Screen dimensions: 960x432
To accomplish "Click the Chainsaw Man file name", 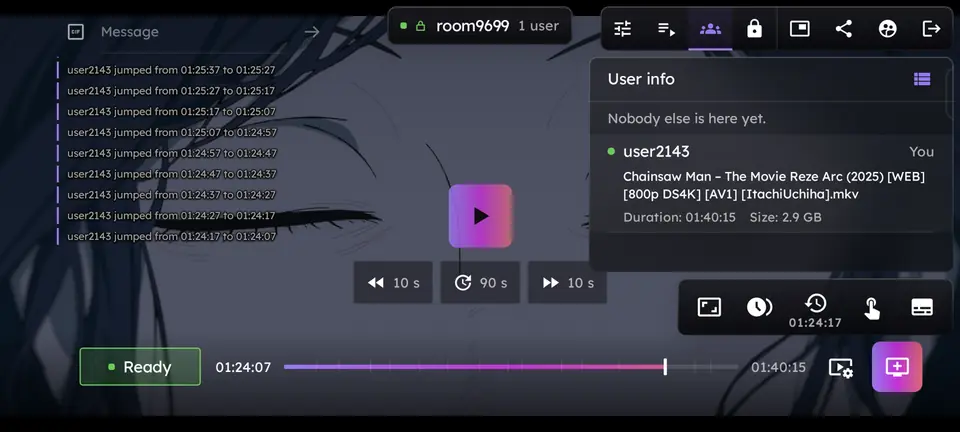I will [774, 185].
